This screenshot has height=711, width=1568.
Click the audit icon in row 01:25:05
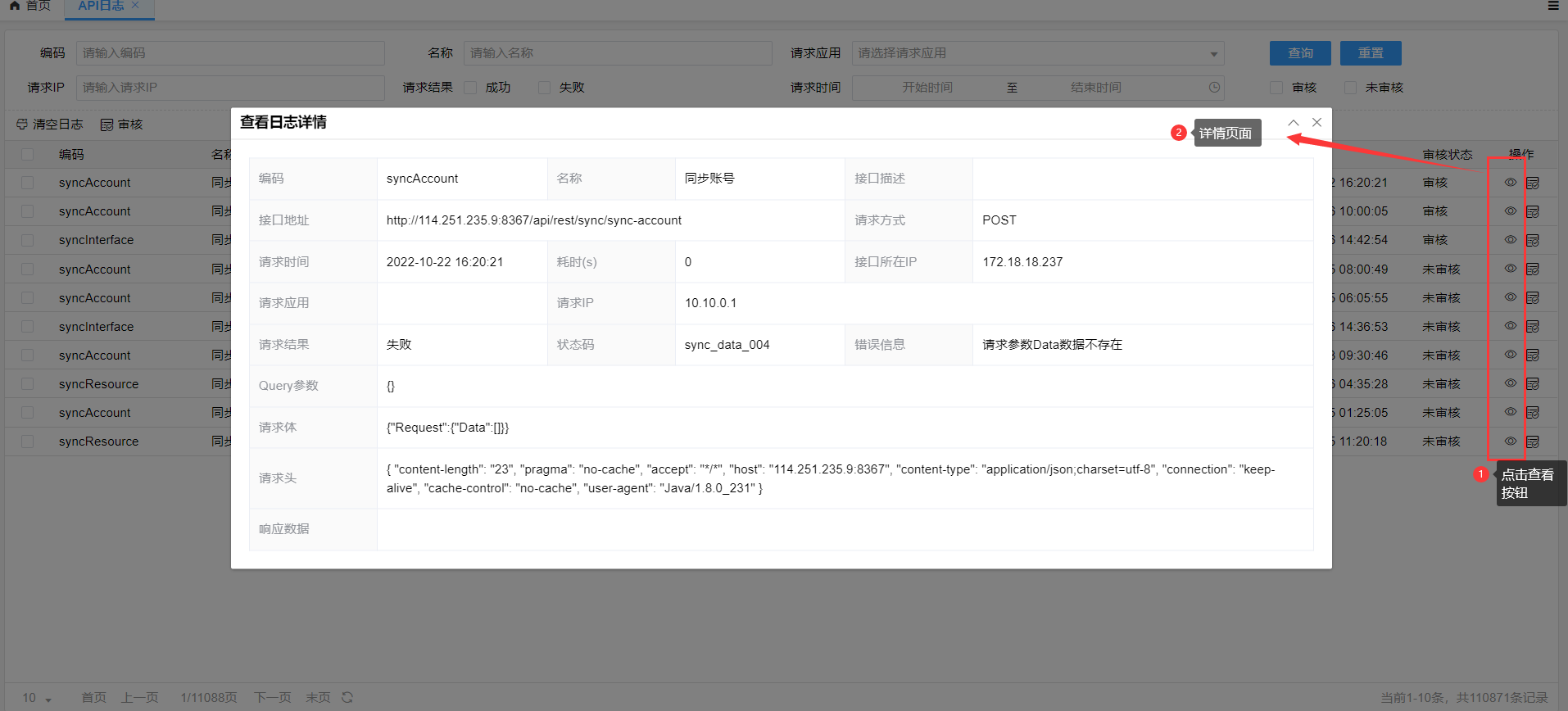coord(1533,412)
